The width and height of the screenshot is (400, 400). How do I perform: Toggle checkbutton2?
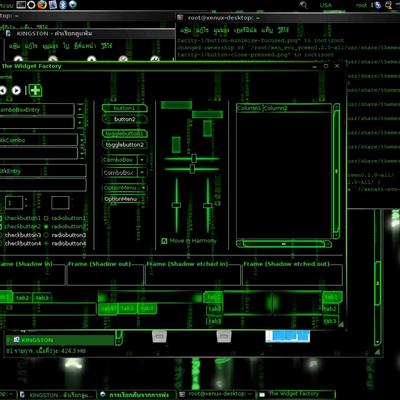coord(20,227)
